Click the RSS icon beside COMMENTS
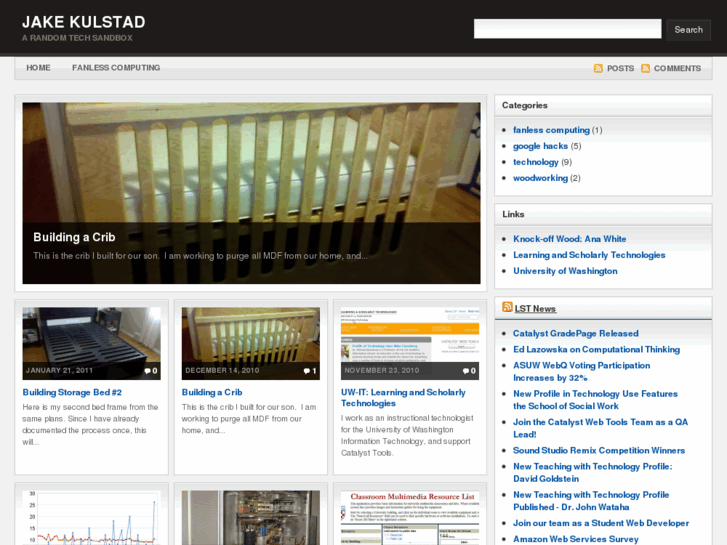This screenshot has width=727, height=545. pyautogui.click(x=645, y=68)
